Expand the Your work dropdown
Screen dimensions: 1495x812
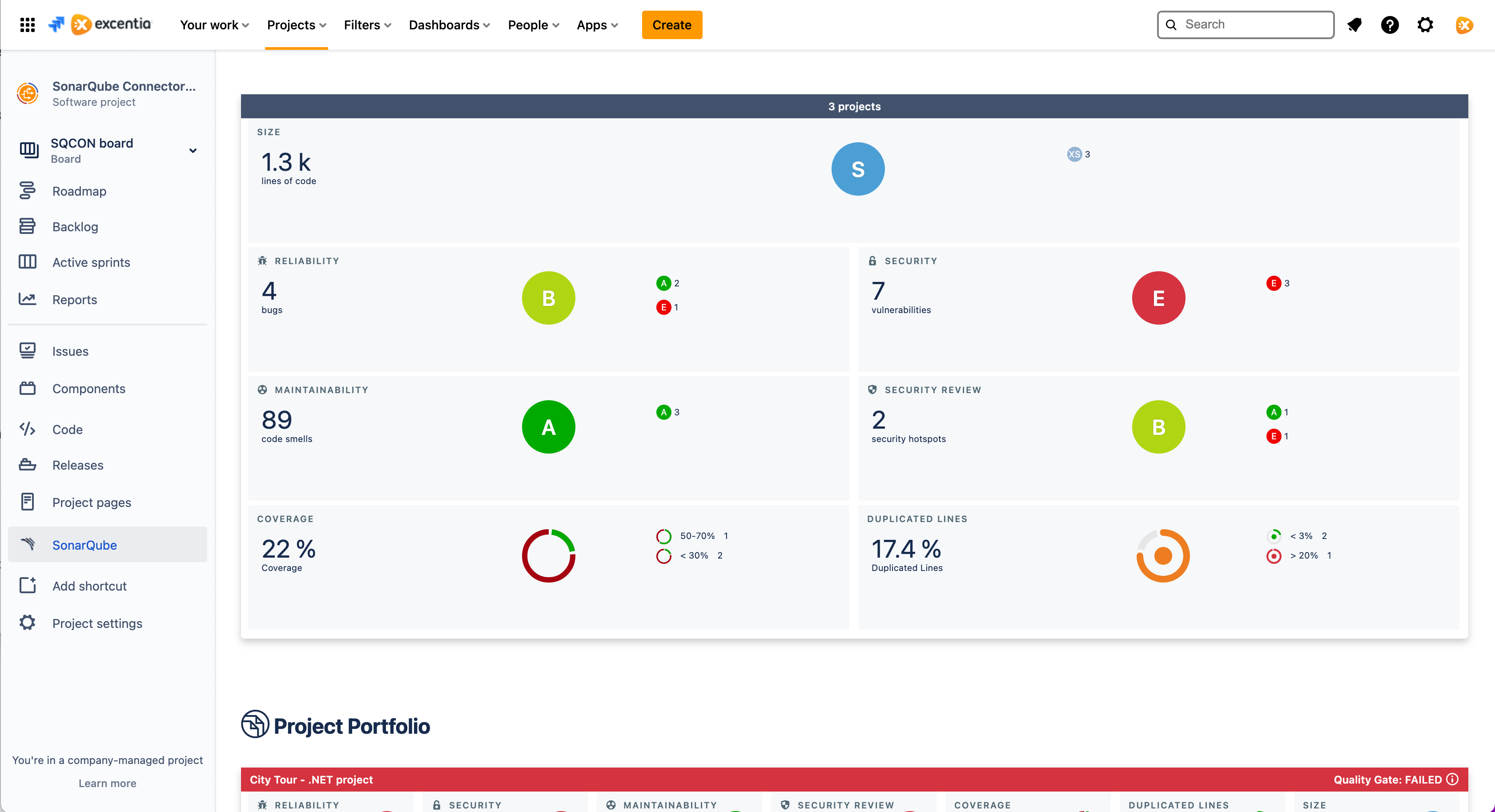click(215, 25)
